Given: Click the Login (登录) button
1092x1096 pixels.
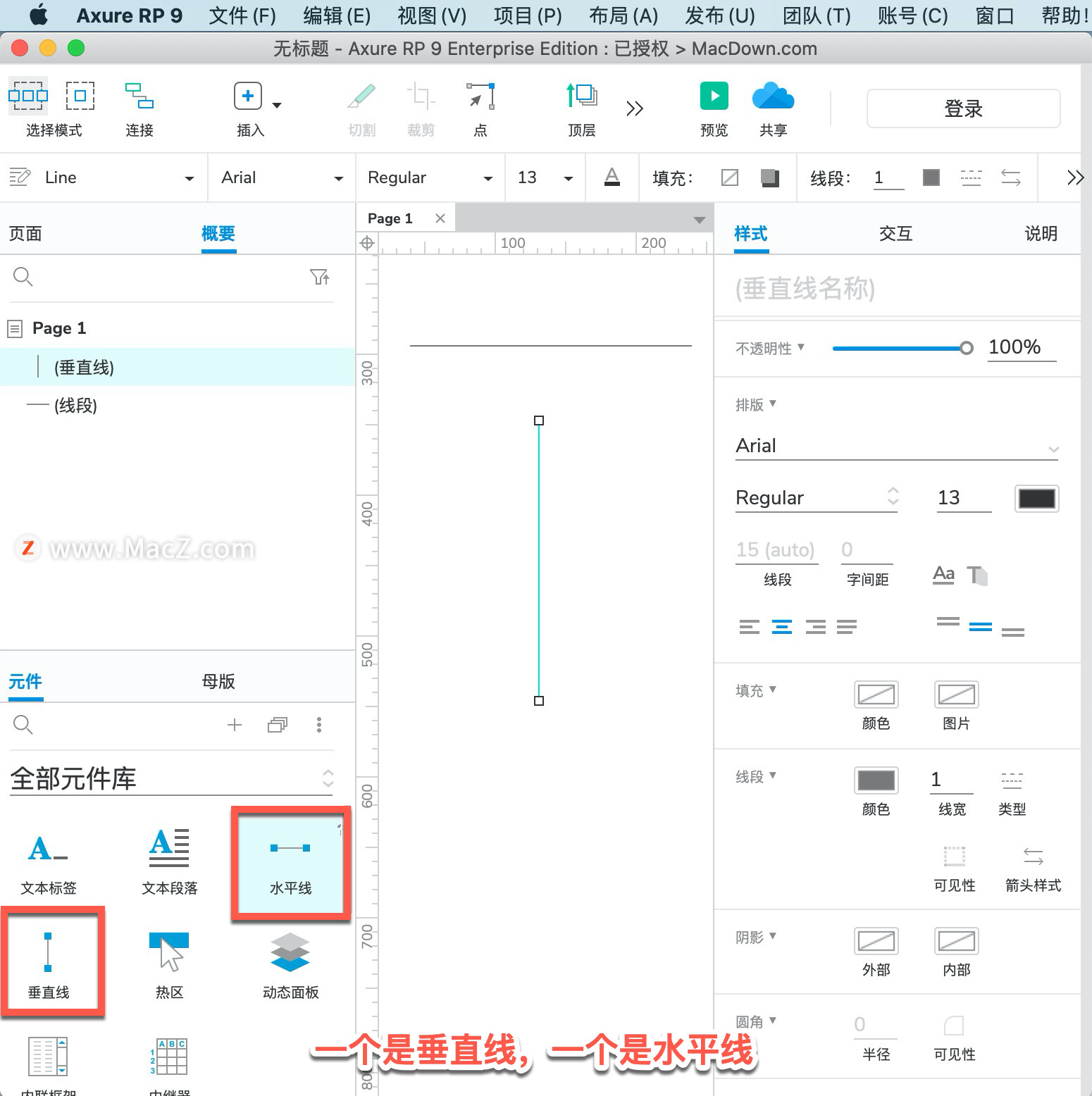Looking at the screenshot, I should coord(963,108).
